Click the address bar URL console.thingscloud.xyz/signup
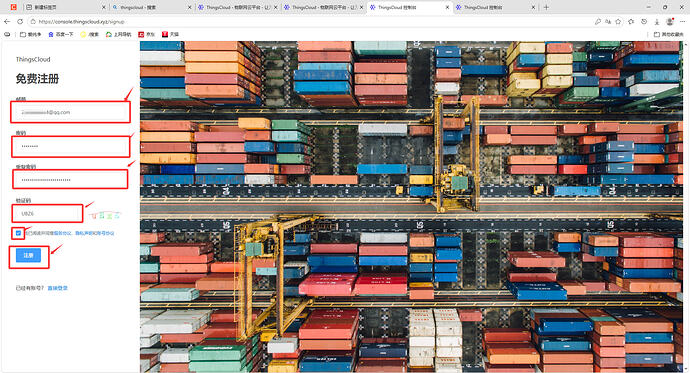 tap(82, 22)
